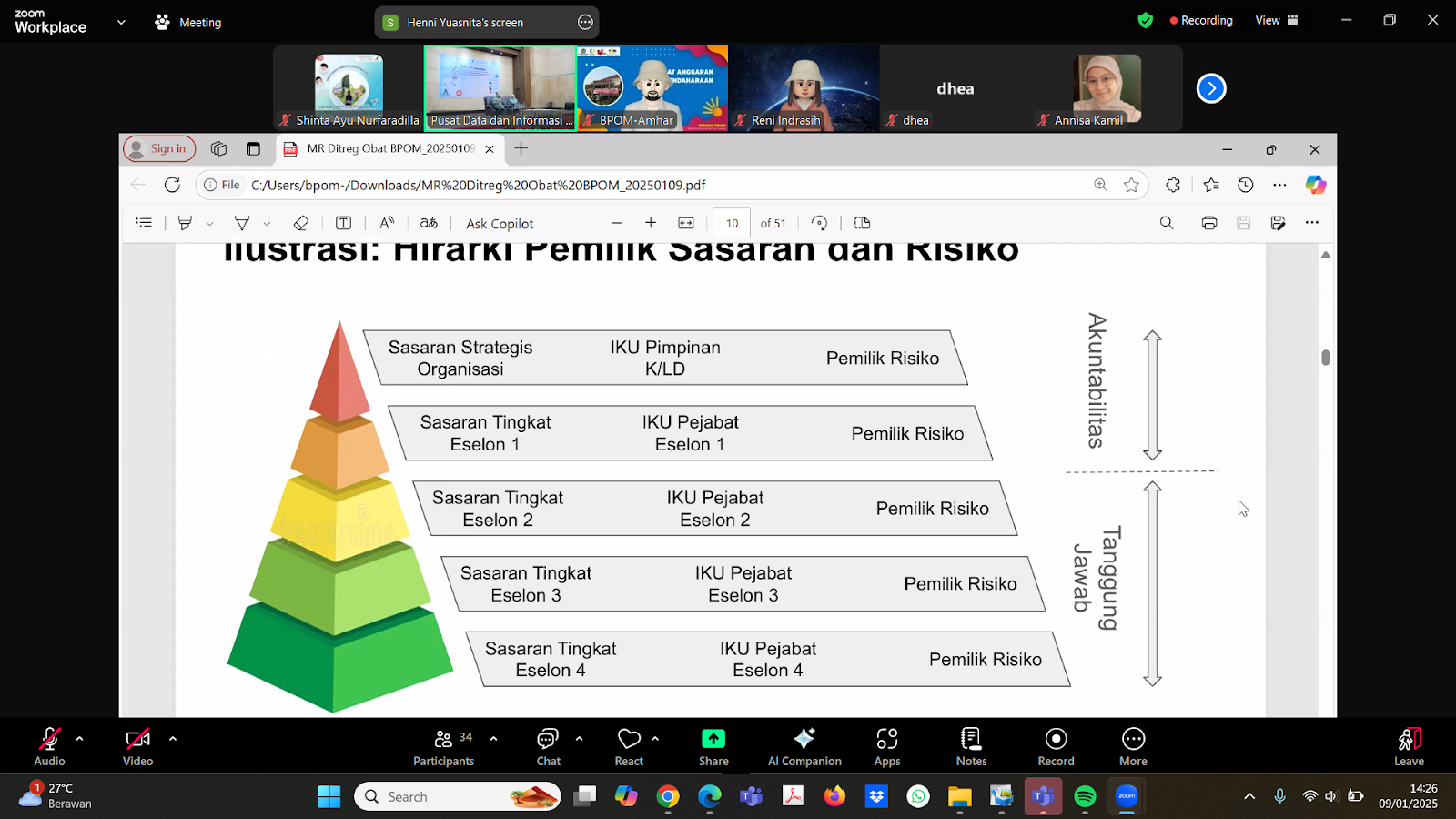
Task: Switch to the MR Ditreg Obat BPOM tab
Action: tap(382, 149)
